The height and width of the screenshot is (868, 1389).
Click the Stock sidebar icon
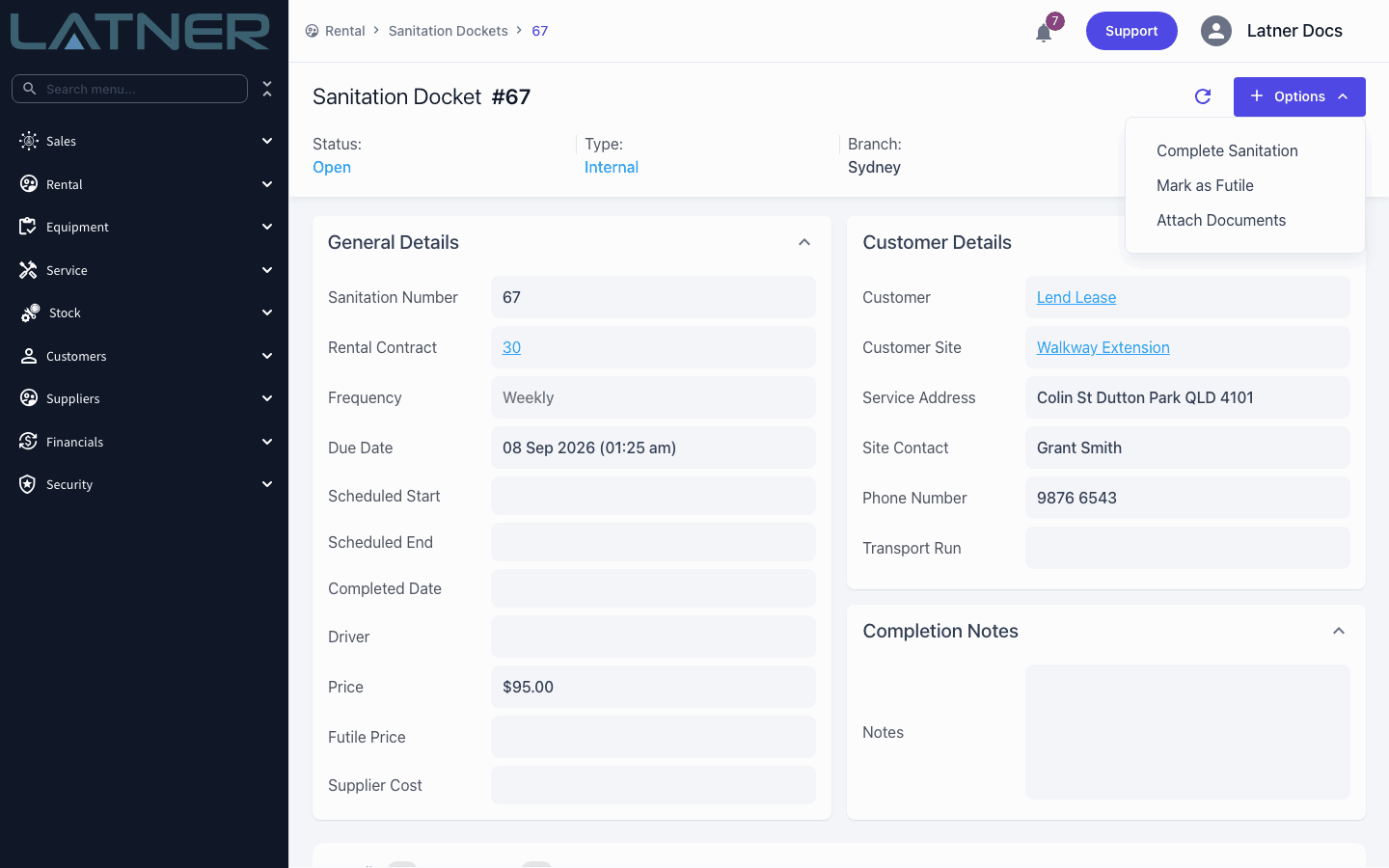[30, 312]
